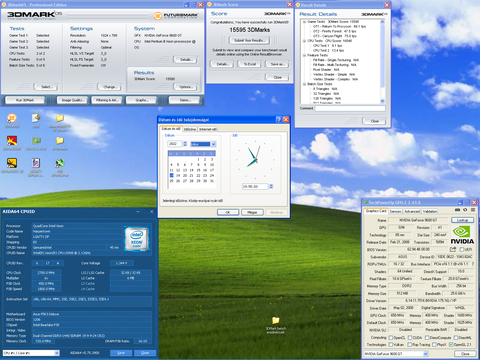Open the cpuz desktop shortcut
480x360 pixels.
point(36,119)
